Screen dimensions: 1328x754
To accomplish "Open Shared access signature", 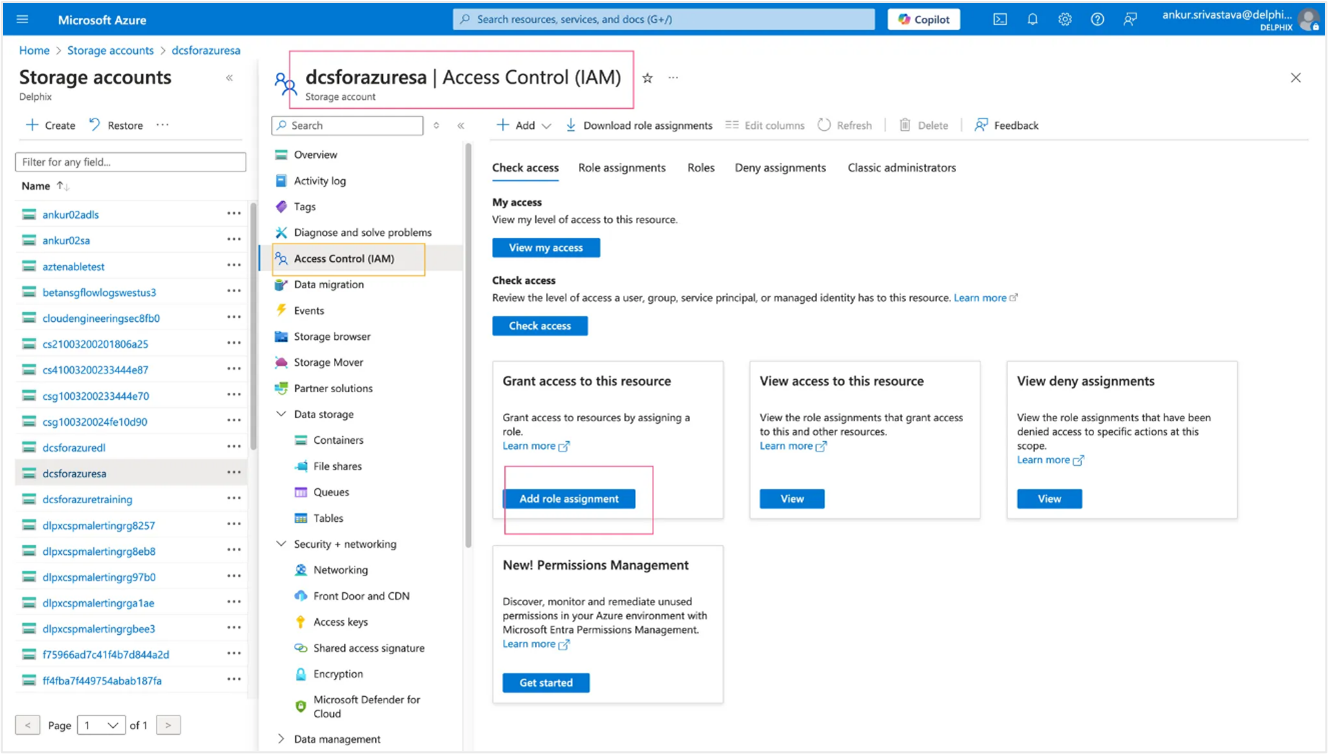I will point(368,648).
